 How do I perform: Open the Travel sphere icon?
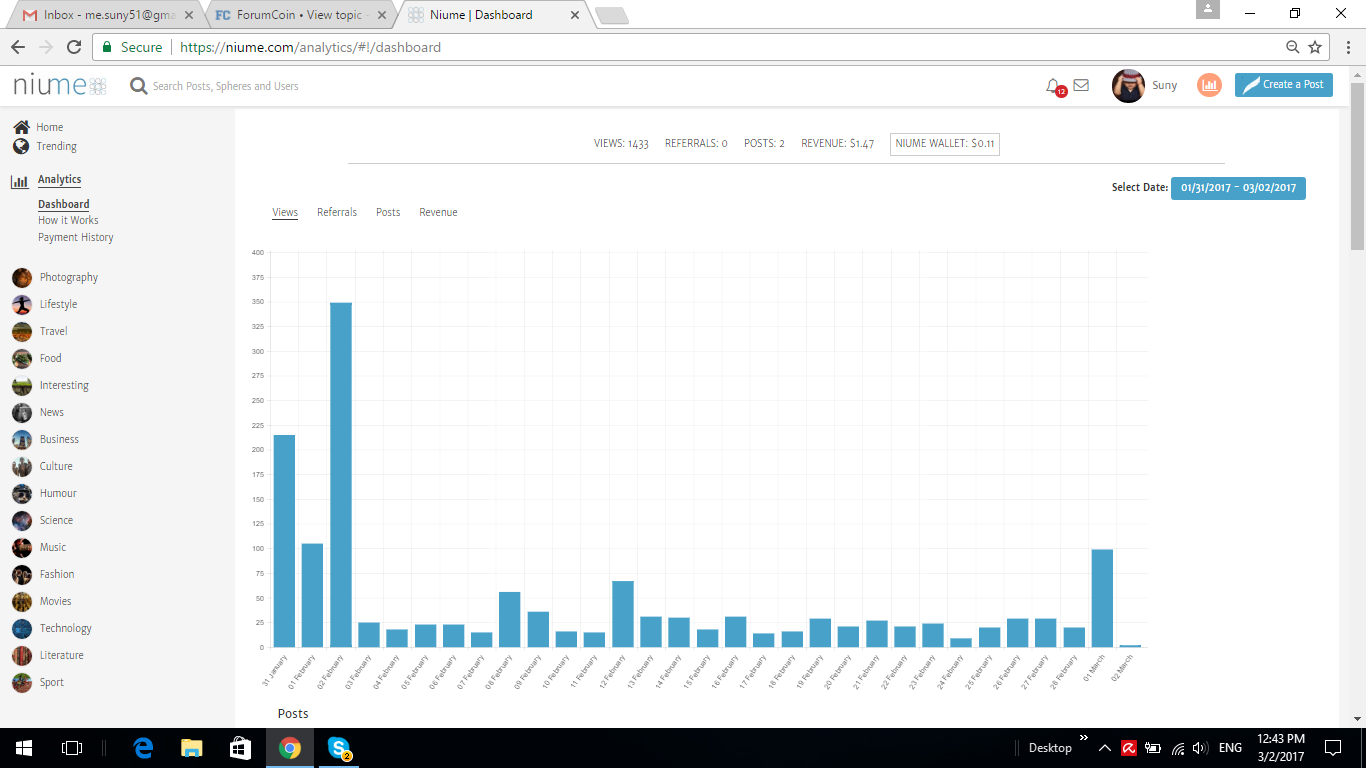[22, 331]
